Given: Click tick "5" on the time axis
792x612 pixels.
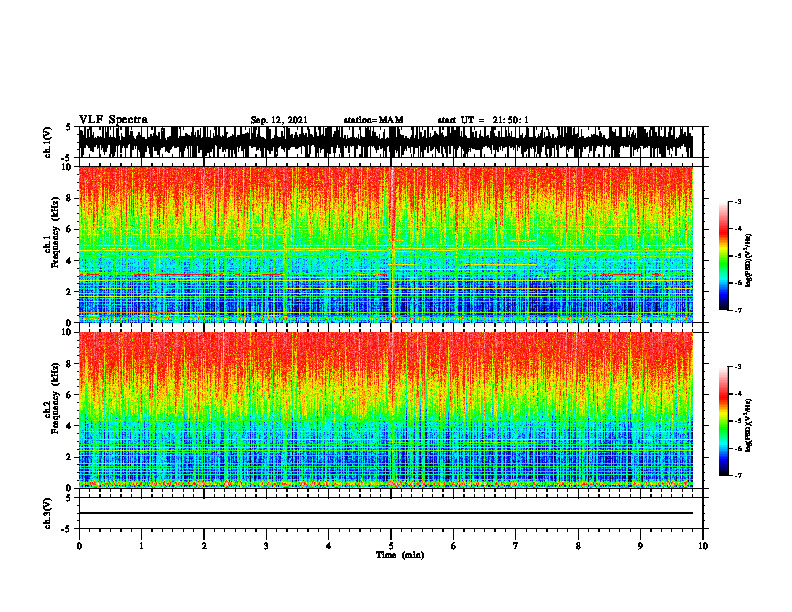Looking at the screenshot, I should tap(391, 546).
